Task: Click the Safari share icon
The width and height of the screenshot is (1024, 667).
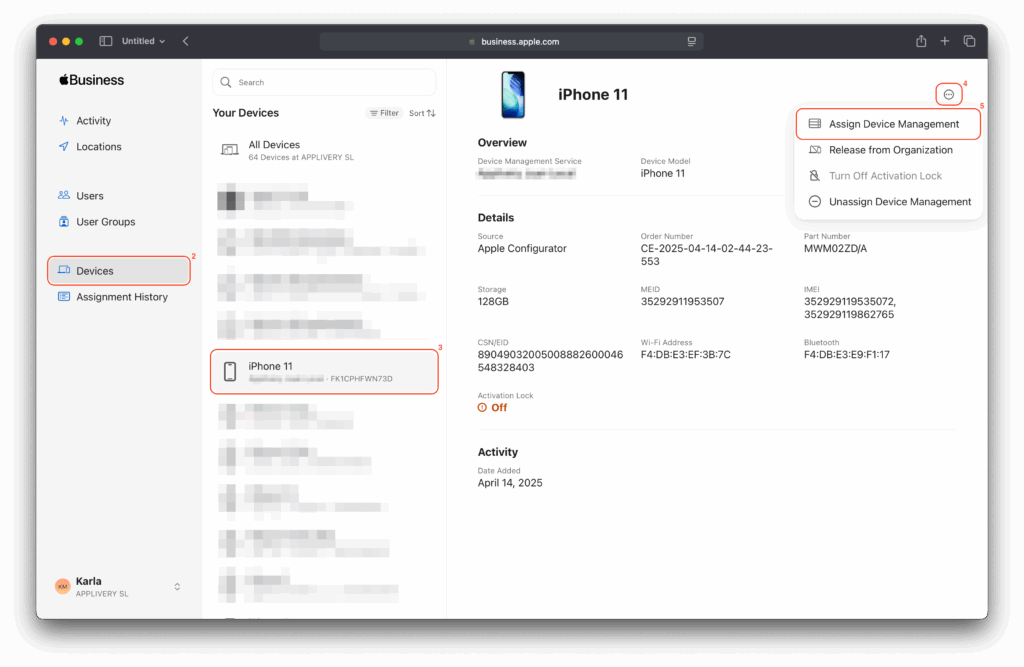Action: pos(921,41)
